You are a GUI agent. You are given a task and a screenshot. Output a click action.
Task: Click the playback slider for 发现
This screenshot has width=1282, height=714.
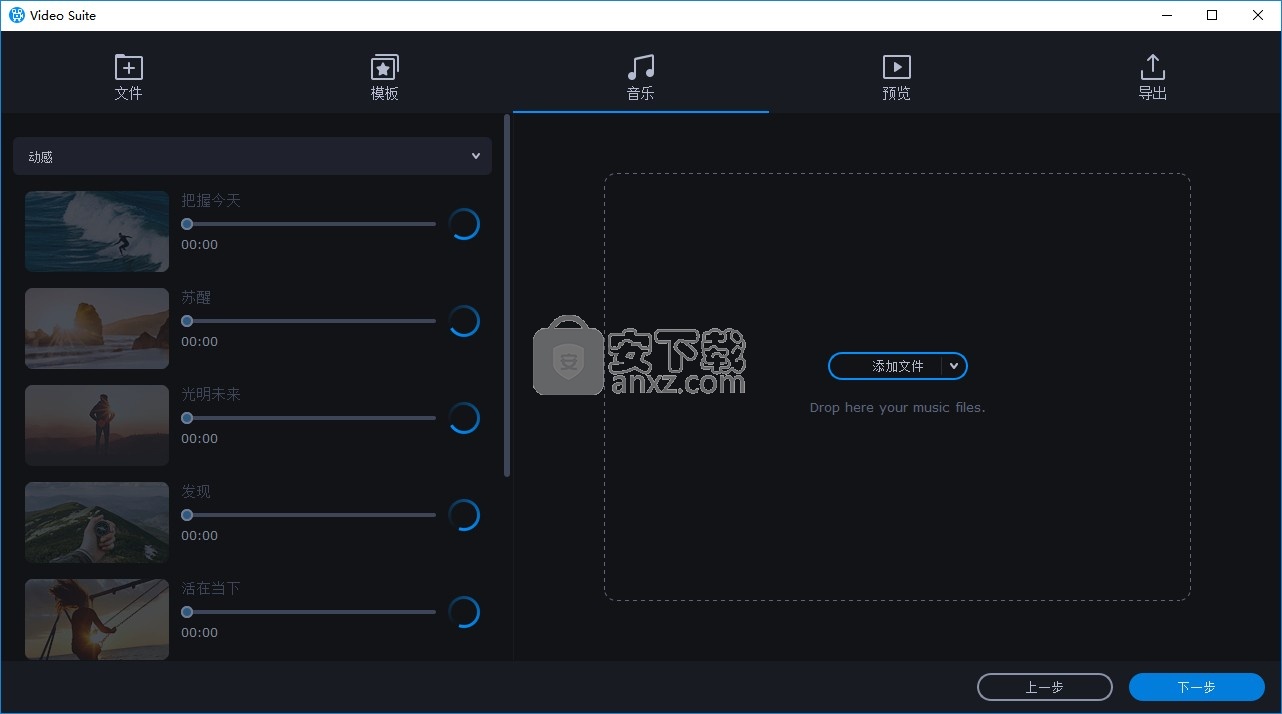(x=309, y=515)
